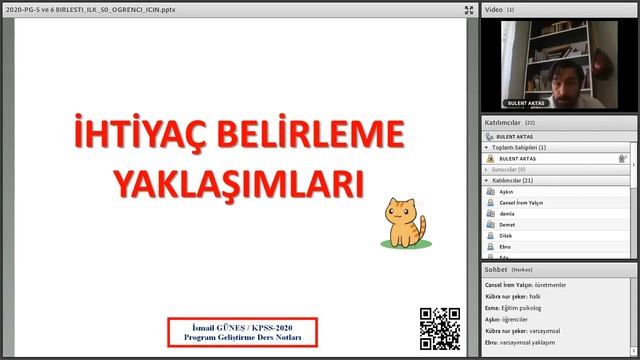This screenshot has width=640, height=360.
Task: Click Esma's 'Eğitim psikolog' chat message
Action: tap(513, 308)
